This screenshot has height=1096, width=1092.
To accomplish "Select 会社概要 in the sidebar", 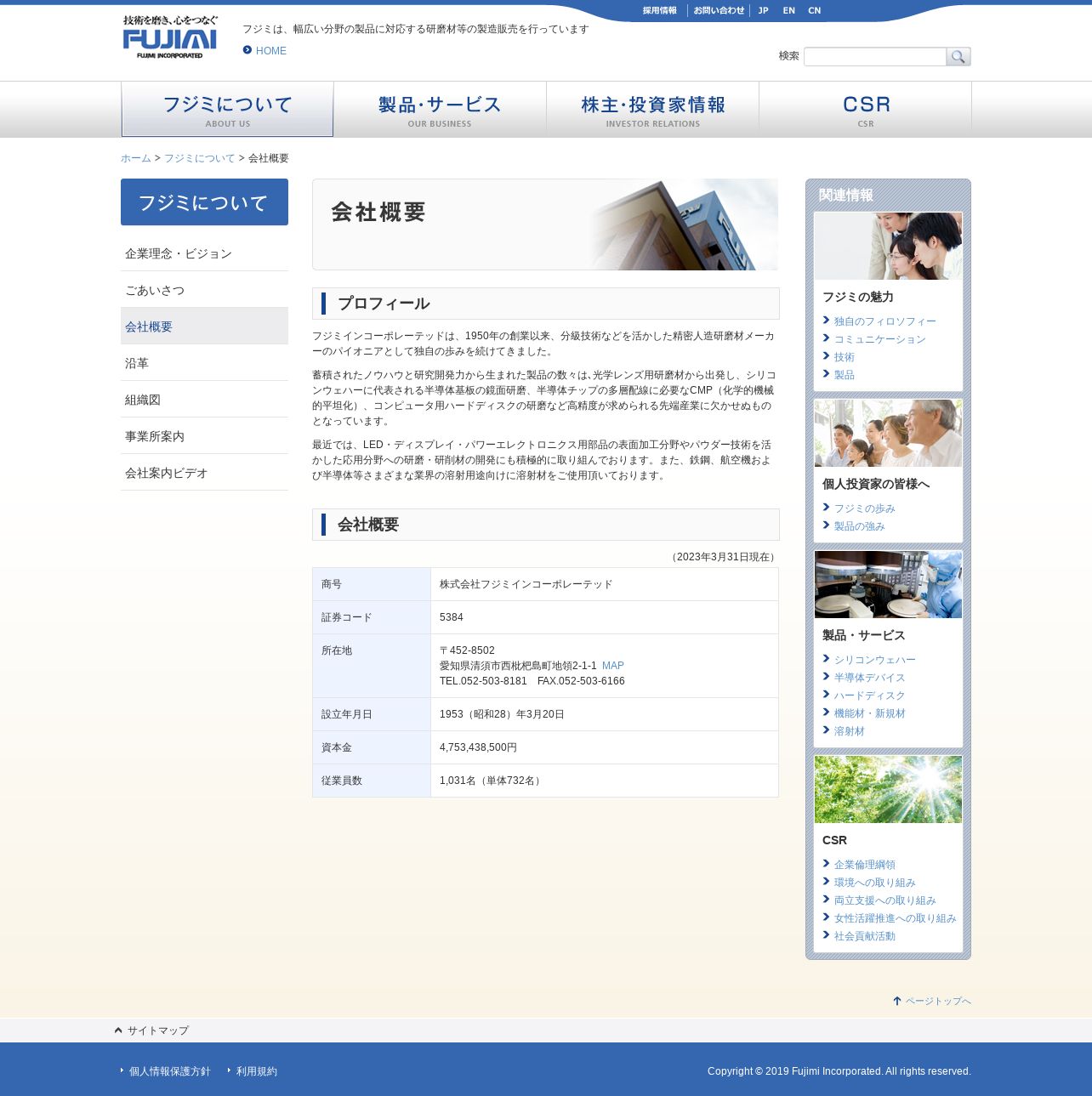I will [x=204, y=327].
